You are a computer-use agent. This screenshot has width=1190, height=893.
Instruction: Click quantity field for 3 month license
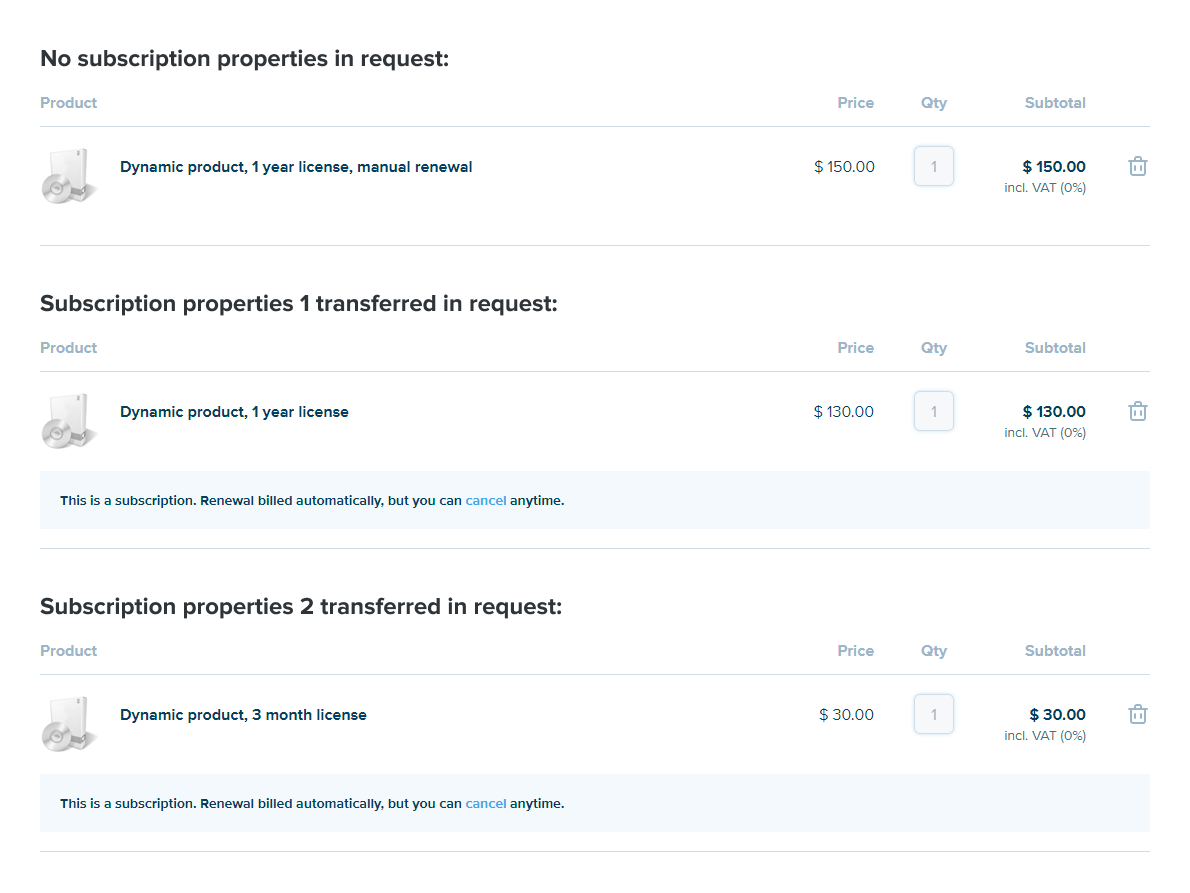pyautogui.click(x=934, y=715)
